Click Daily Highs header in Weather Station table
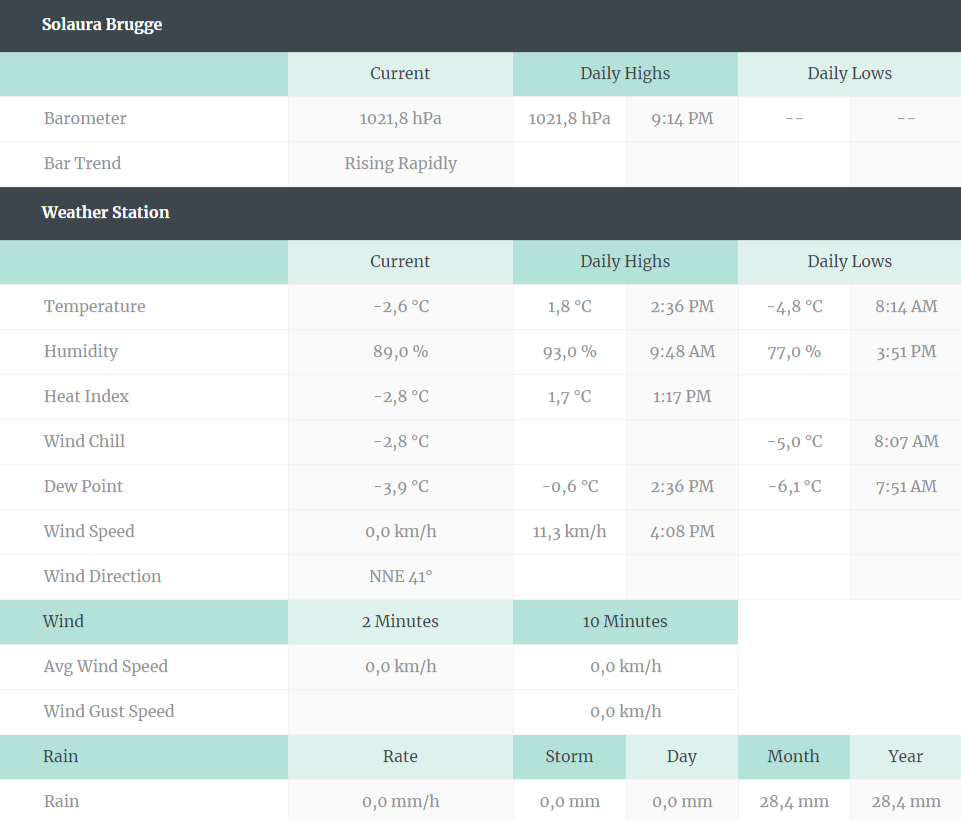 625,262
